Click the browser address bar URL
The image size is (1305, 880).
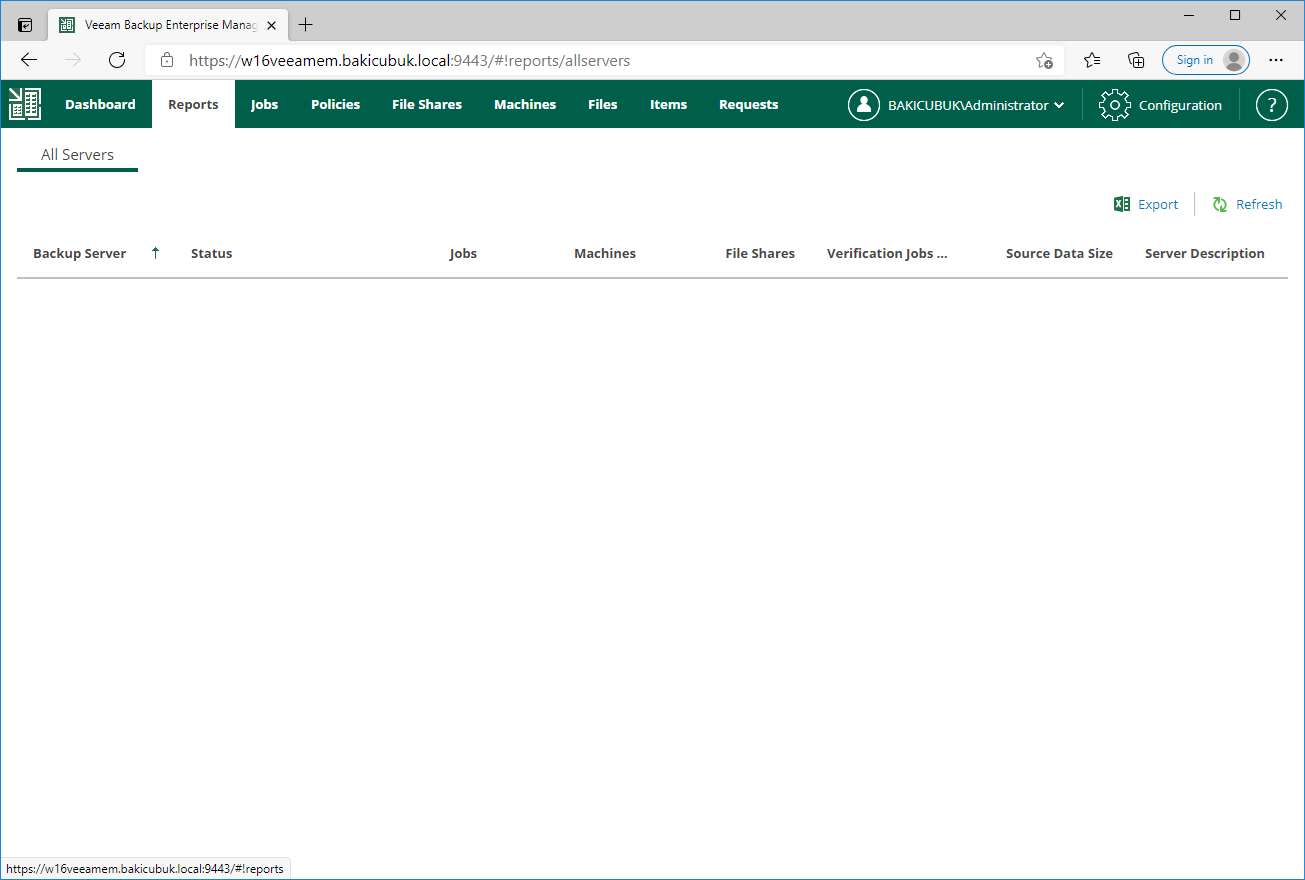(x=410, y=60)
